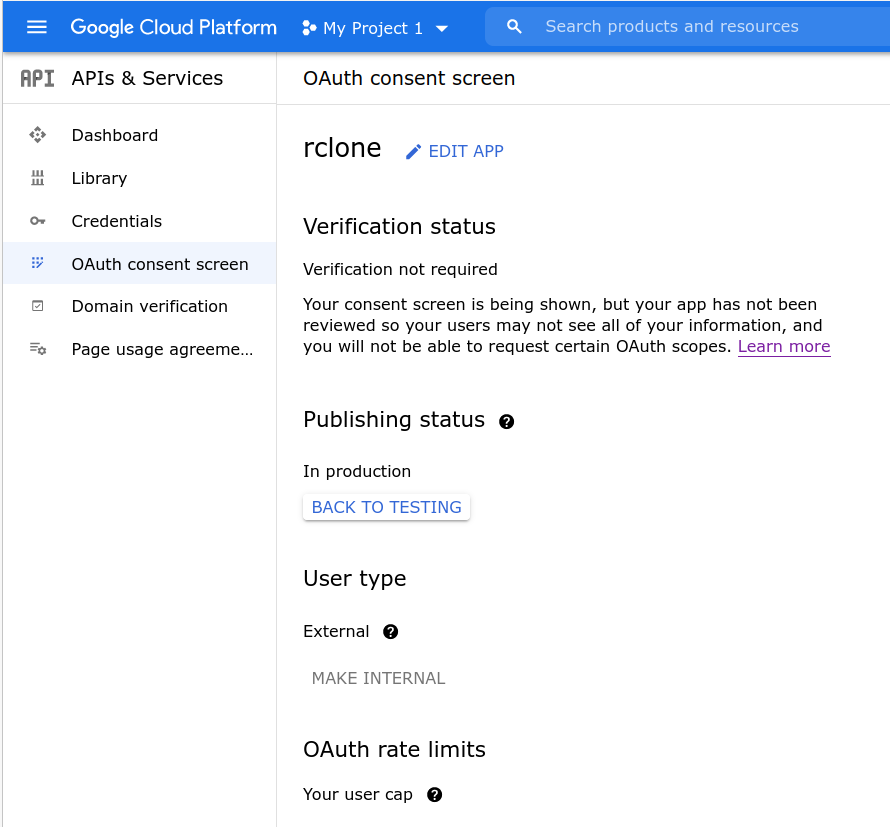Go to Credentials in the sidebar

[116, 221]
